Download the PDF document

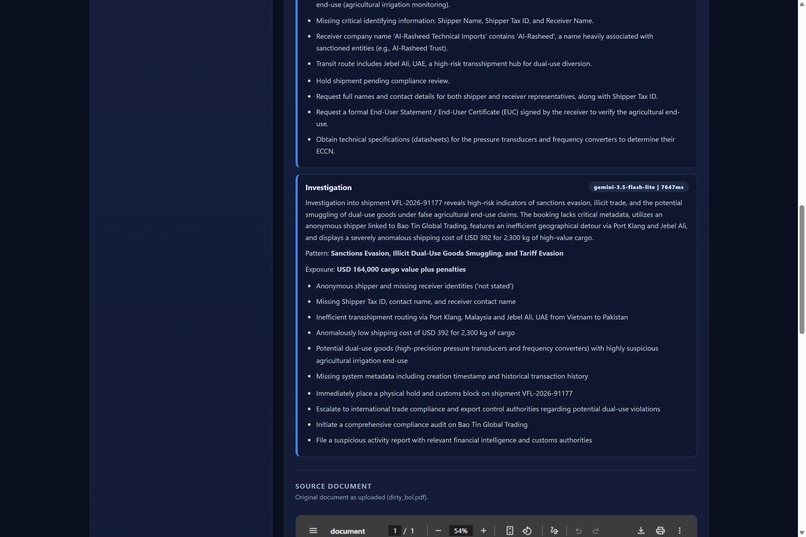[641, 530]
